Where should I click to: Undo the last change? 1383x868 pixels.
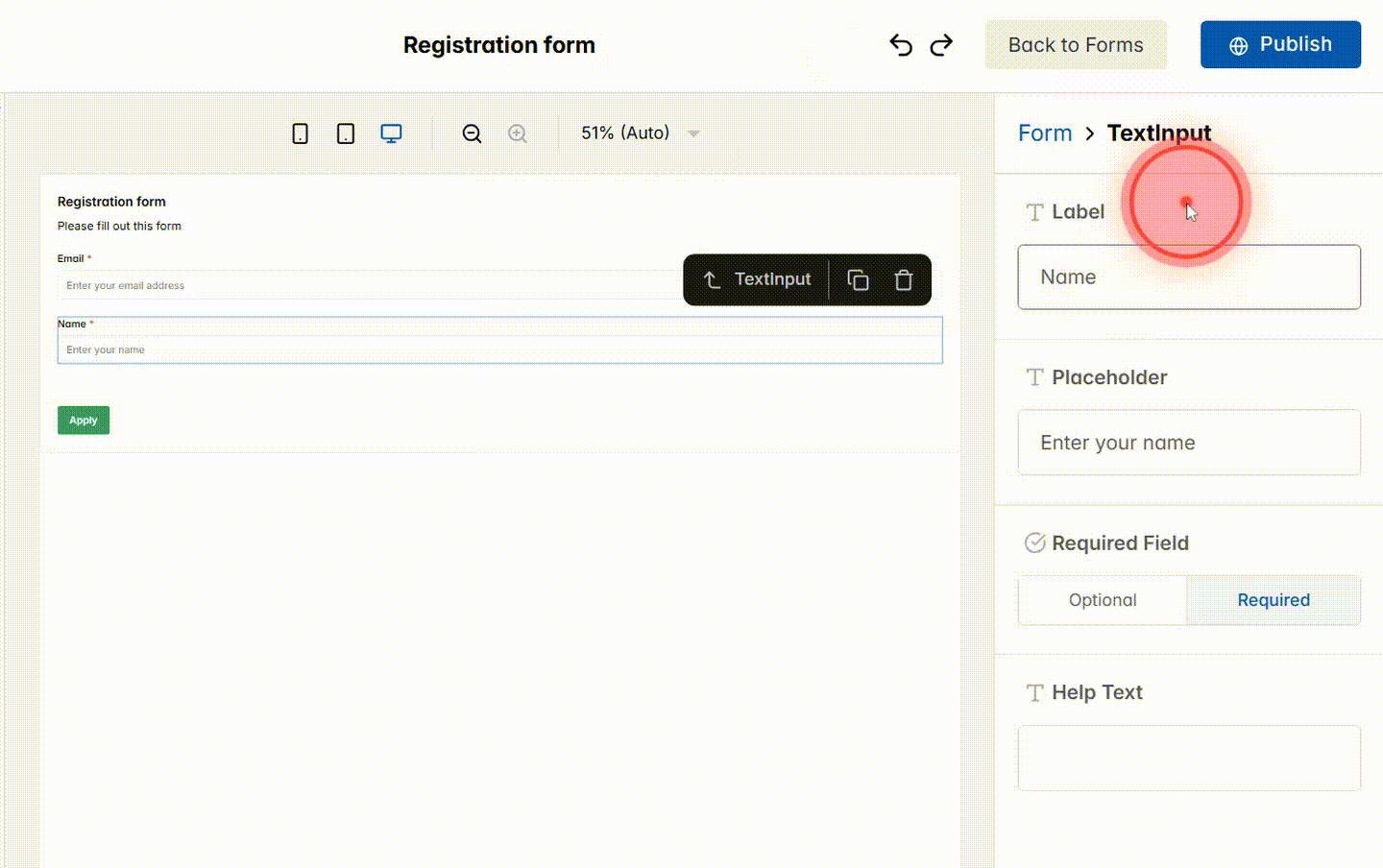[x=900, y=44]
